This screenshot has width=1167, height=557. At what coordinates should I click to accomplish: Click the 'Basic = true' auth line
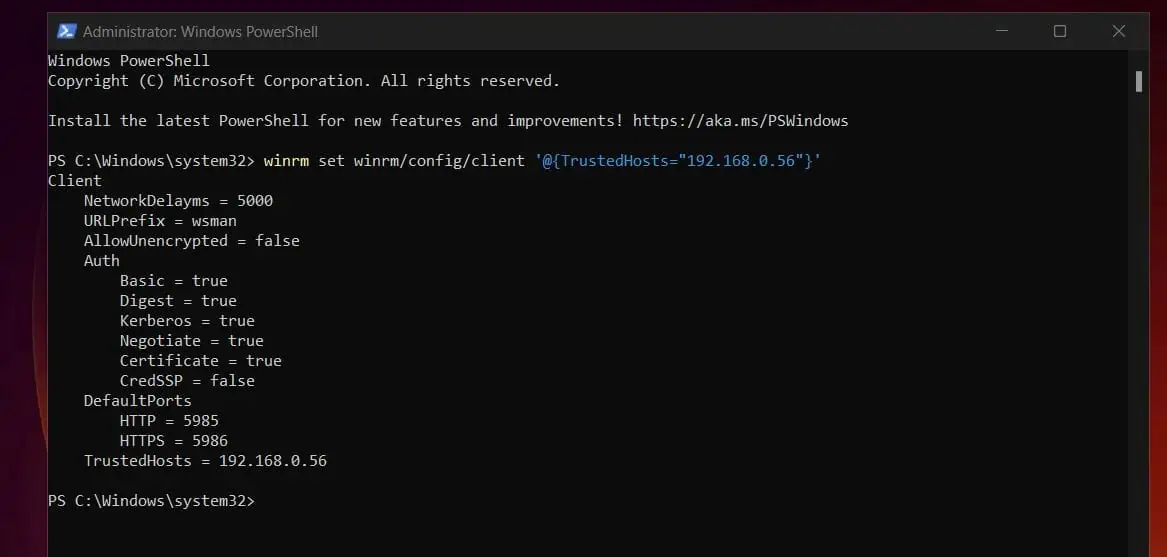click(x=174, y=281)
